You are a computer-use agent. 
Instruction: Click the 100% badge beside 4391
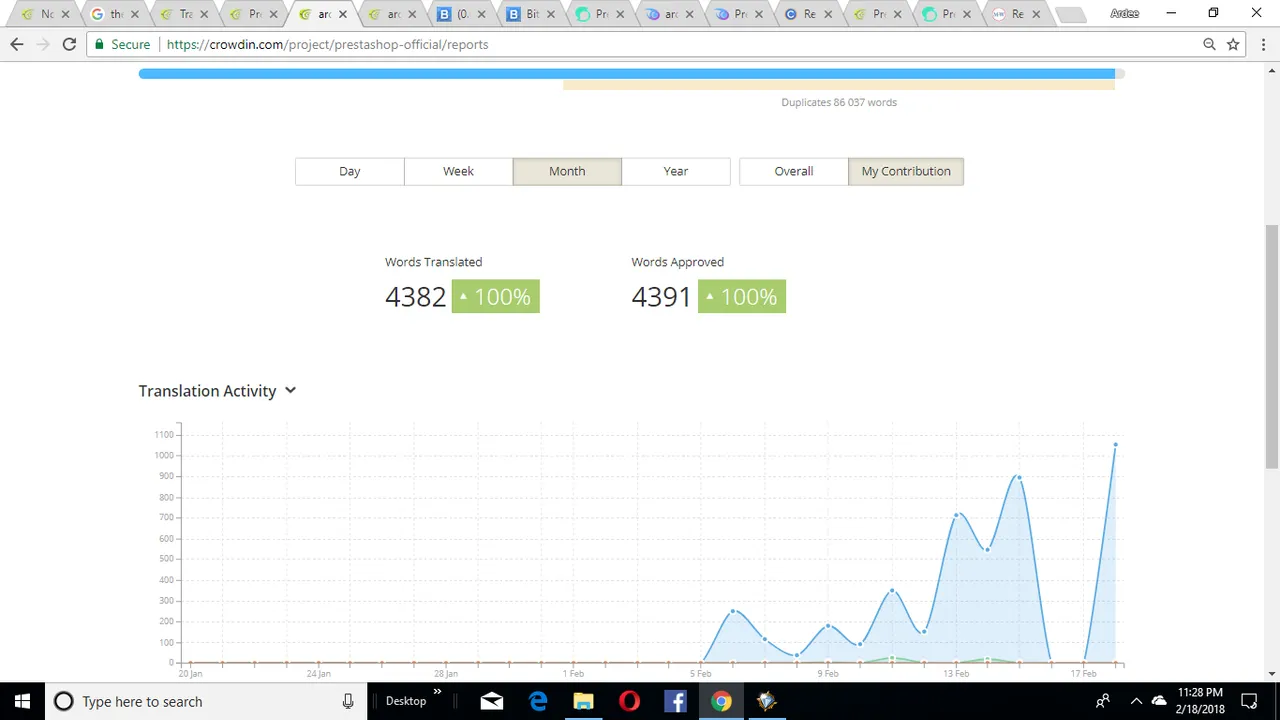(x=742, y=296)
